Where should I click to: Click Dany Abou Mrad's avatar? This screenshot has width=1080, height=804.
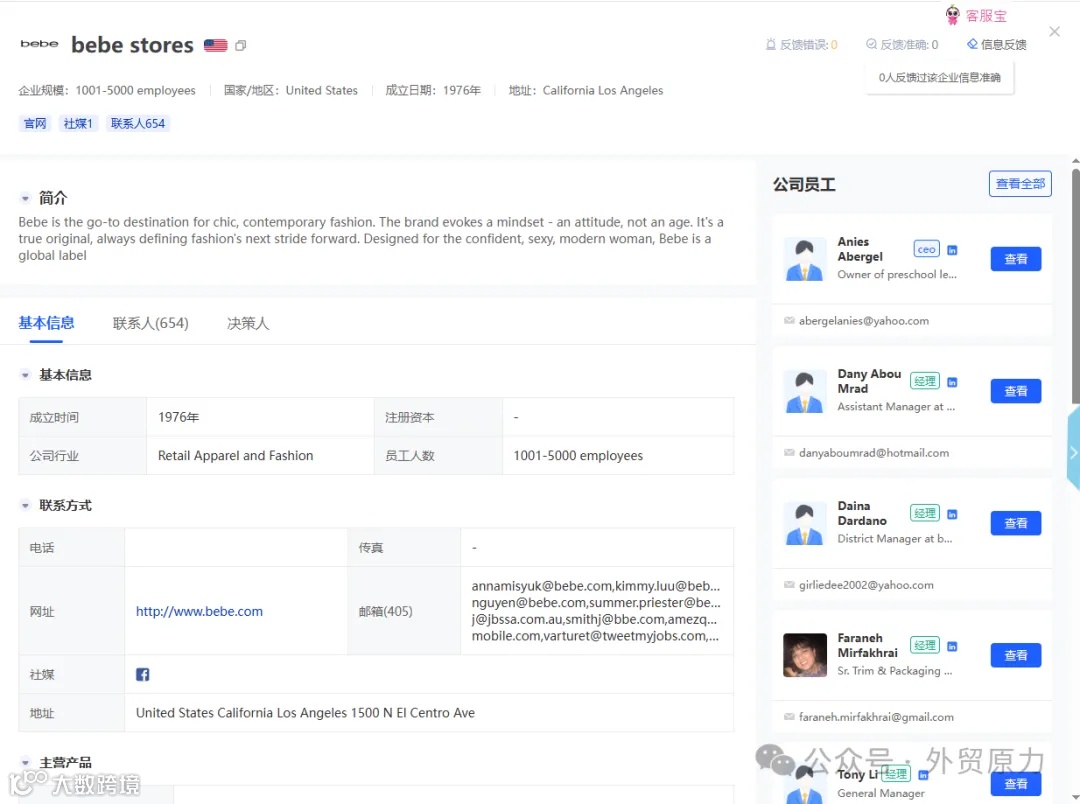804,391
